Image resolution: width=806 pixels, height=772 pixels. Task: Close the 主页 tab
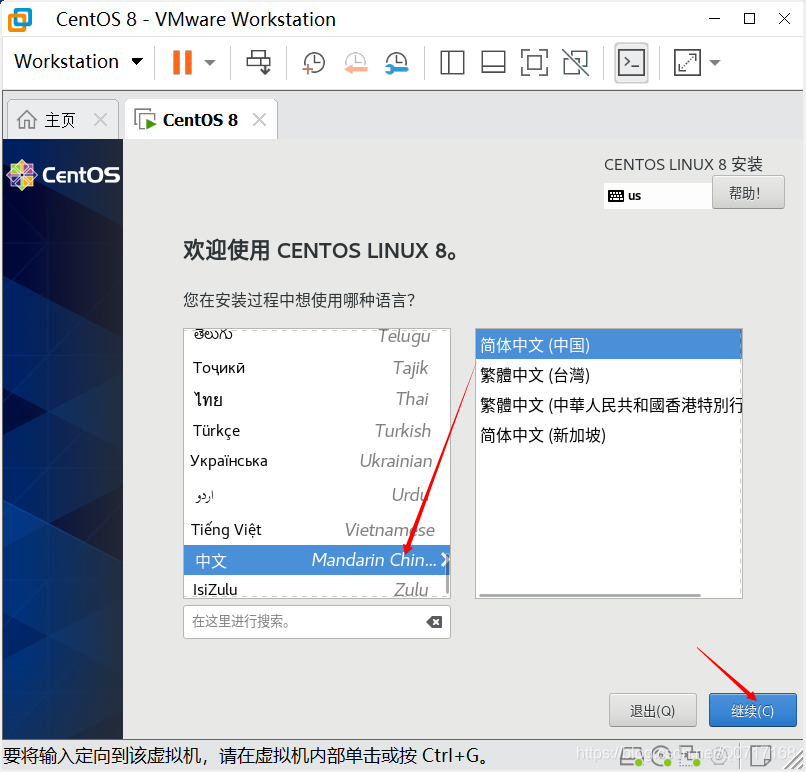point(101,120)
